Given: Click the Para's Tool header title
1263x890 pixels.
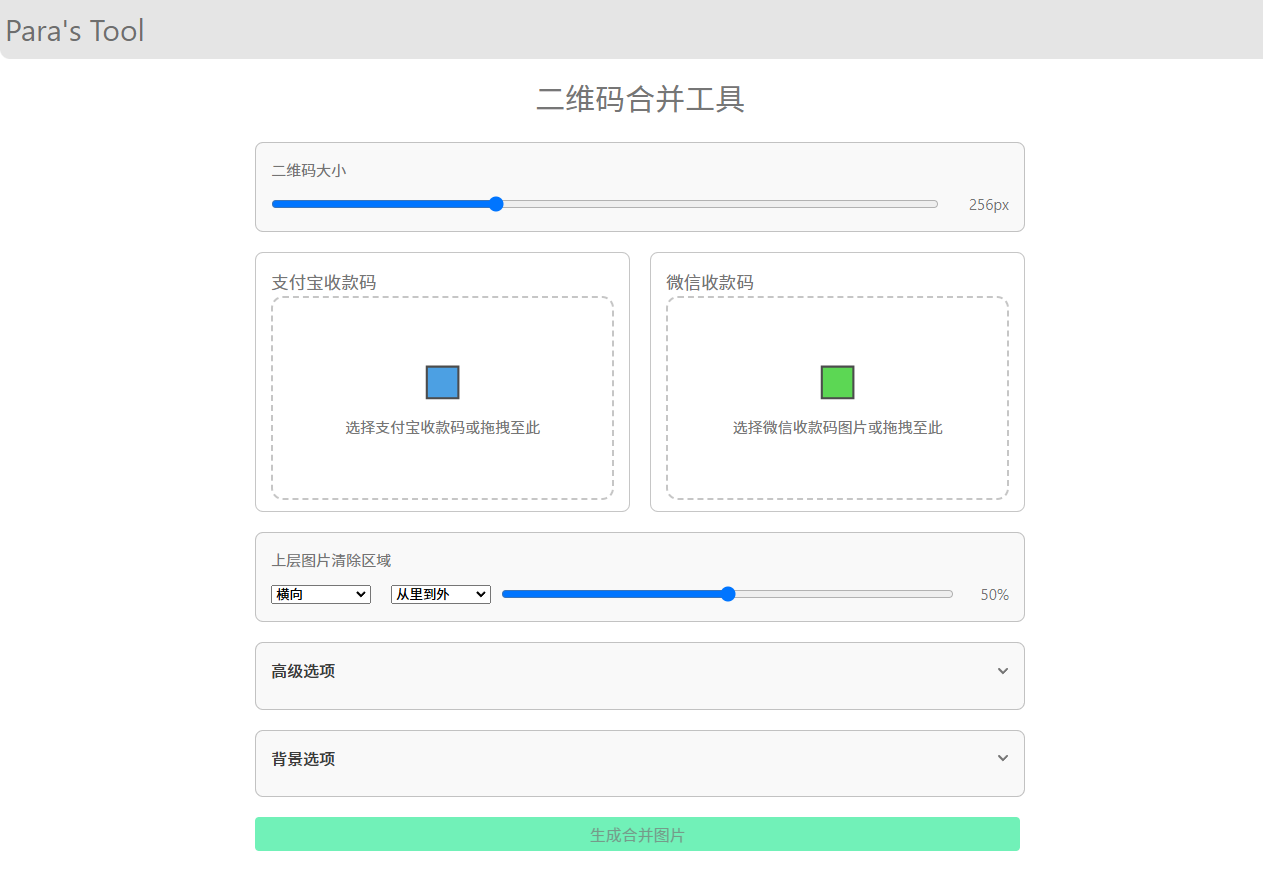Looking at the screenshot, I should point(74,30).
